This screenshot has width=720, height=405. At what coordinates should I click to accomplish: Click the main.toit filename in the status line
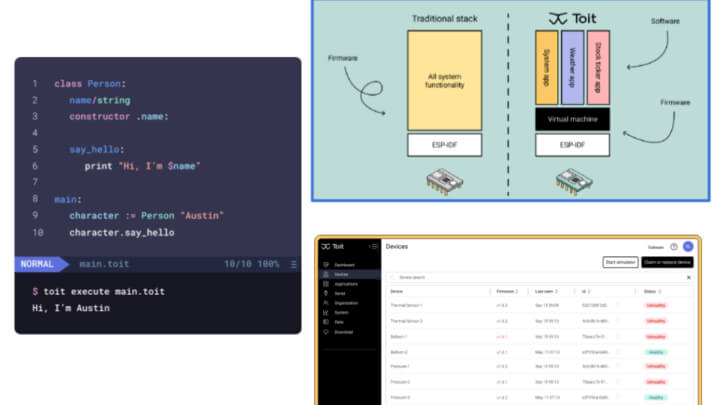[x=104, y=264]
